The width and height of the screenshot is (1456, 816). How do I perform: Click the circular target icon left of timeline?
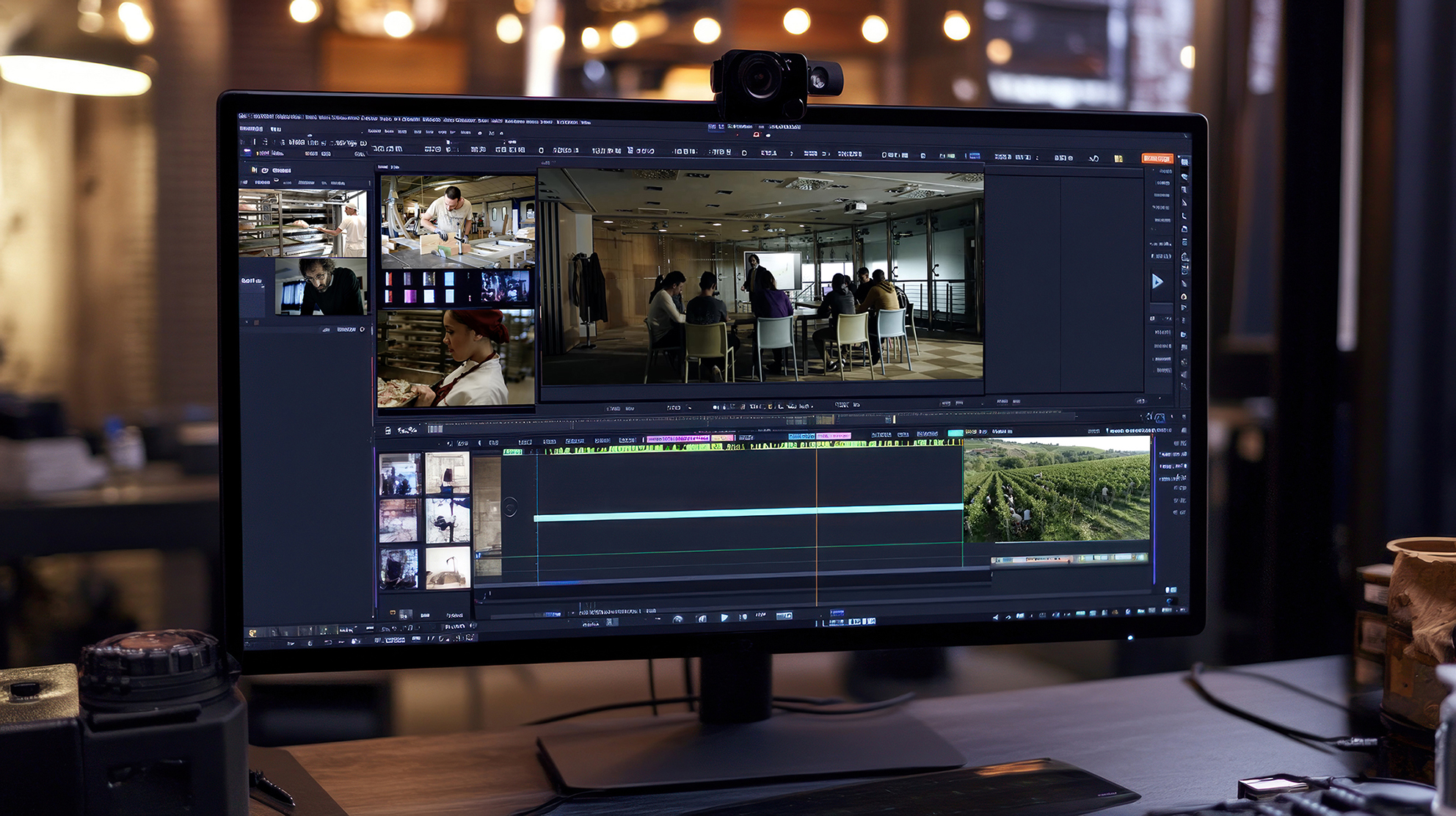(x=510, y=506)
